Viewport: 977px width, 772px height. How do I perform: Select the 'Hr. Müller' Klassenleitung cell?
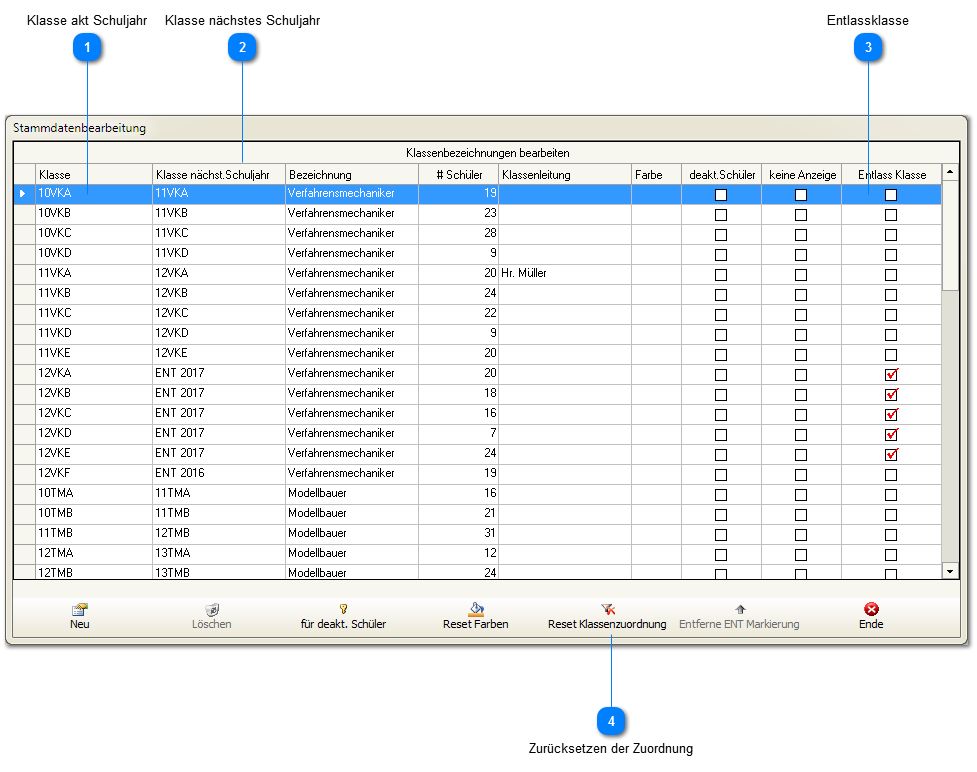(564, 273)
